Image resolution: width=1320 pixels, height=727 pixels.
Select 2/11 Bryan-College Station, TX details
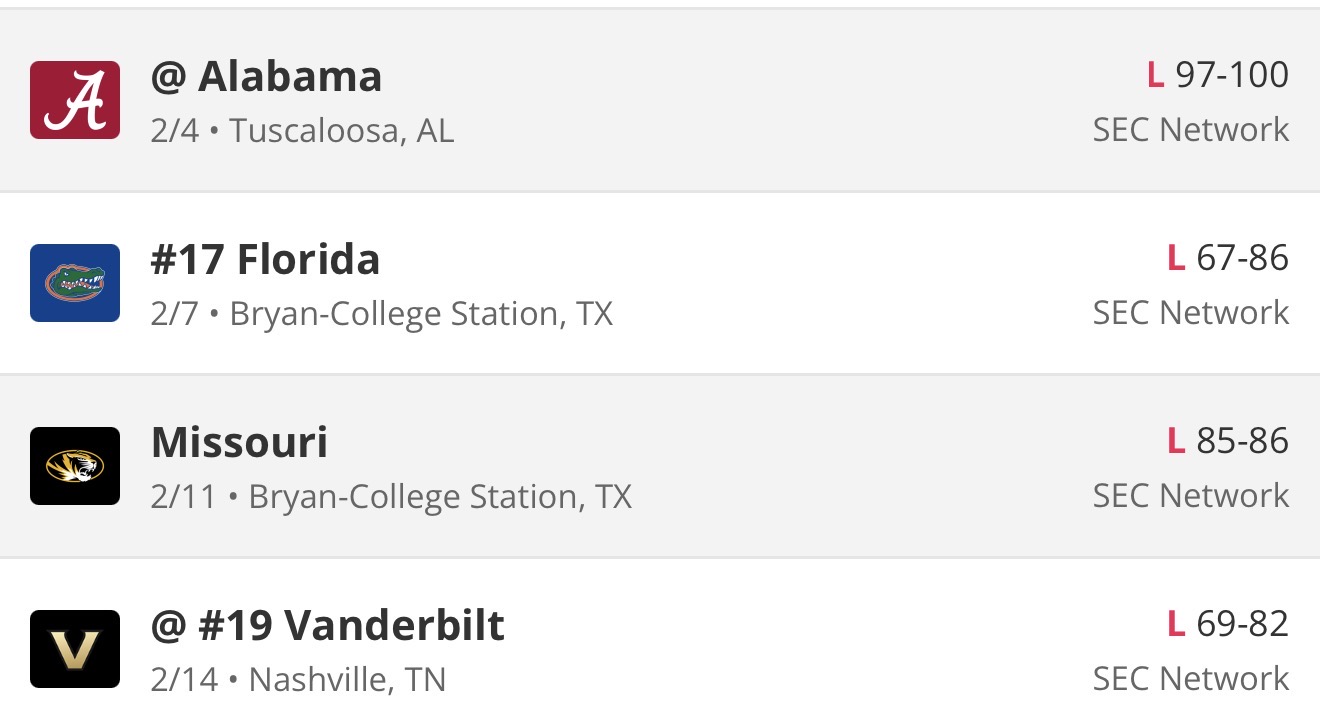pyautogui.click(x=391, y=497)
